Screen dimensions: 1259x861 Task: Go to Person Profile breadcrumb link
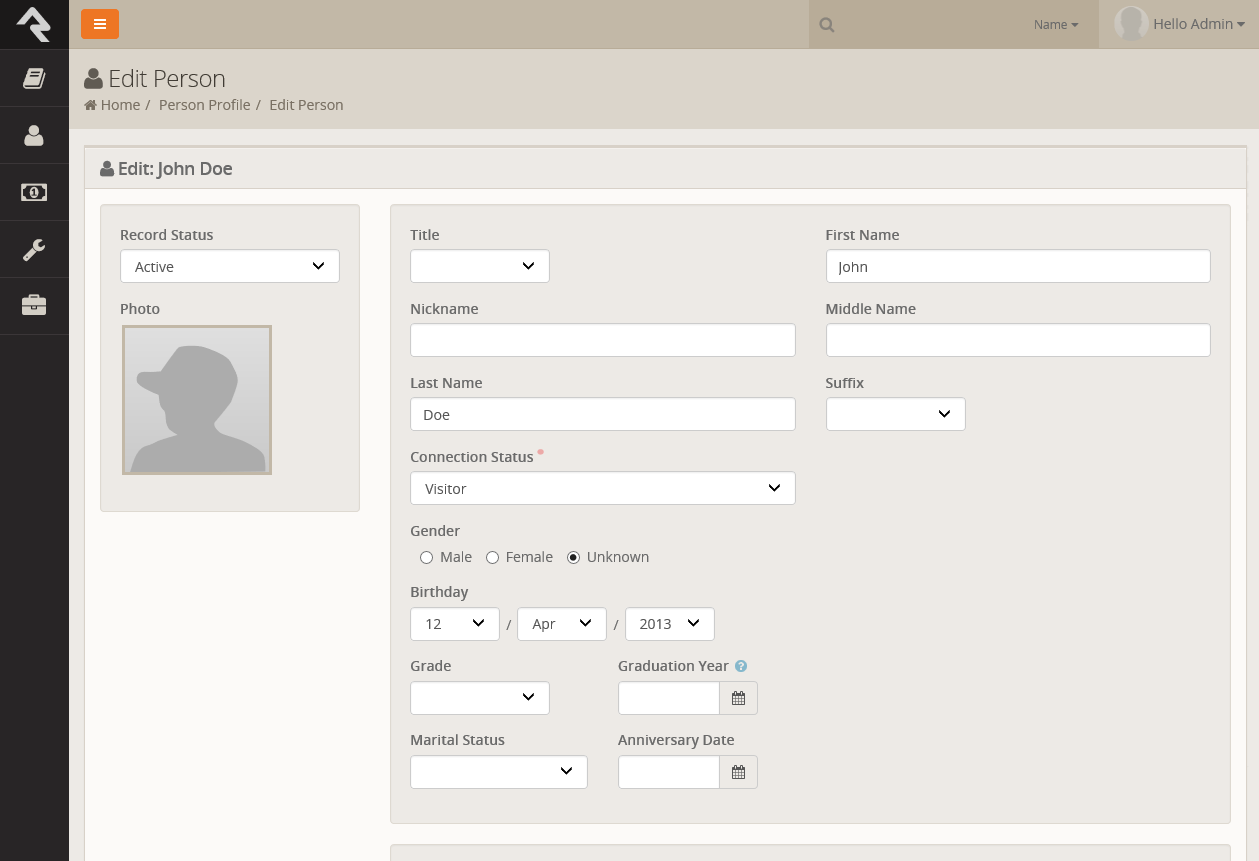204,105
